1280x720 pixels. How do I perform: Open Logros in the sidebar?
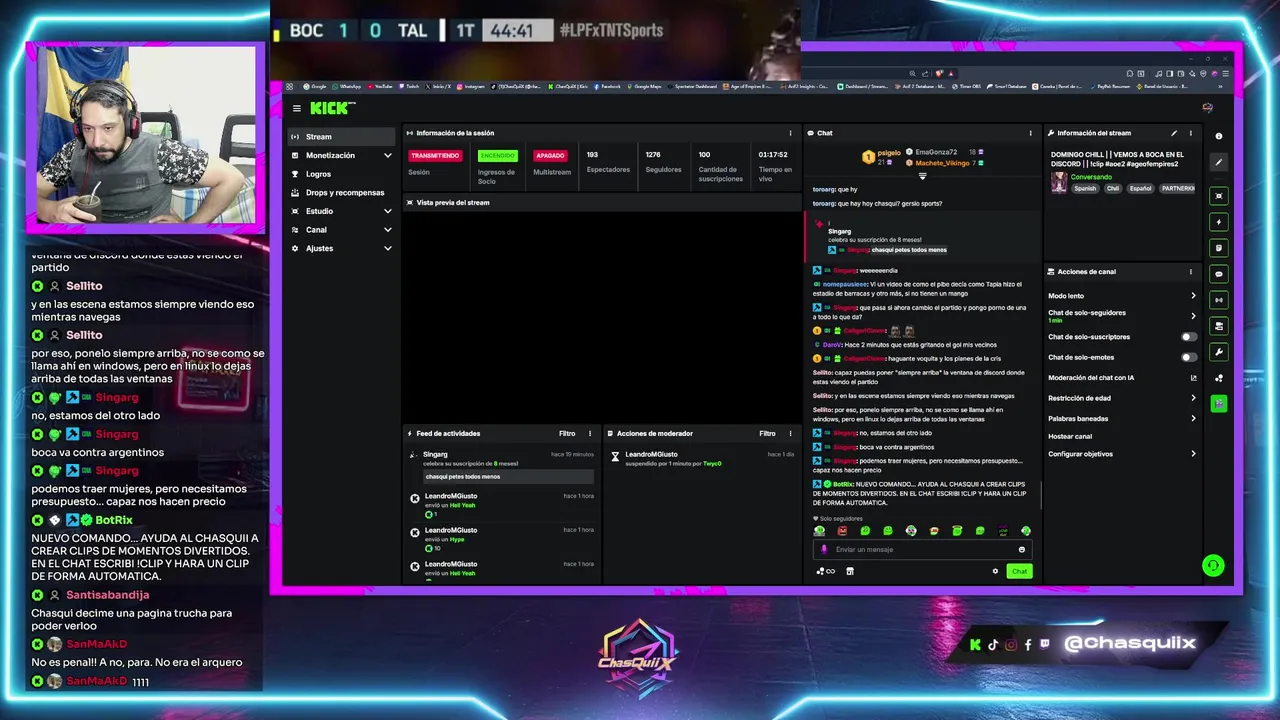tap(341, 174)
